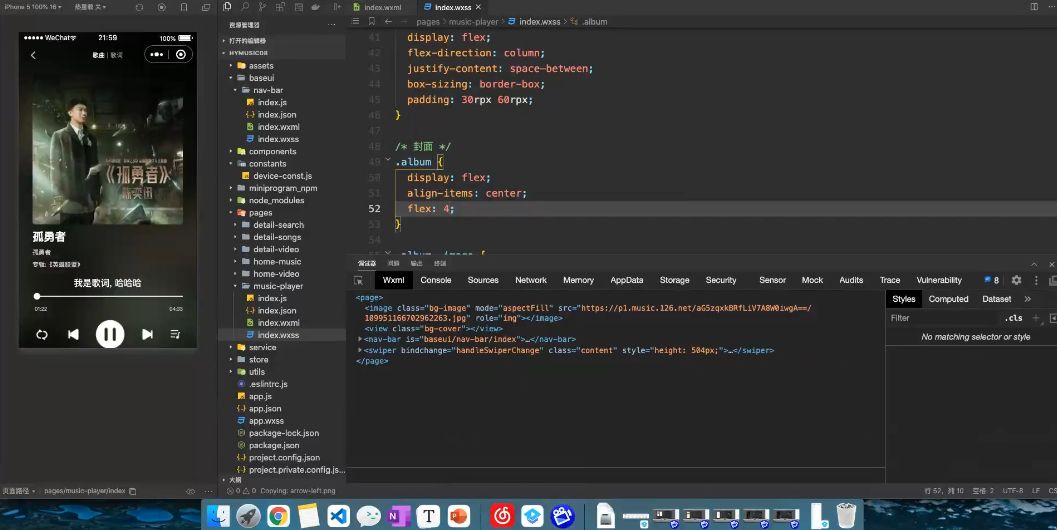Click the back arrow in simulator nav bar
Viewport: 1057px width, 530px height.
[x=33, y=55]
